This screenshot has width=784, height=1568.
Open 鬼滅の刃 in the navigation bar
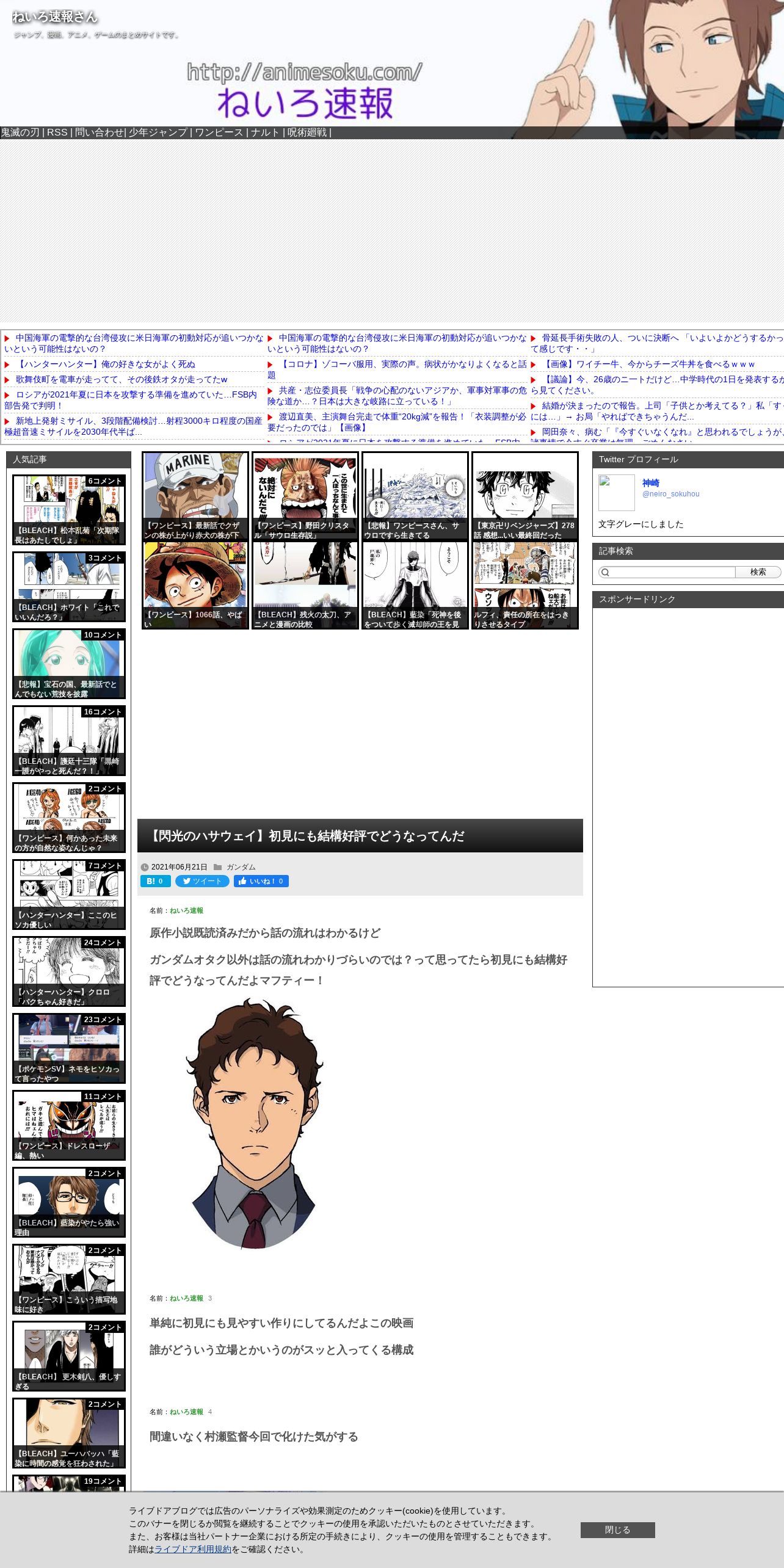click(x=20, y=132)
